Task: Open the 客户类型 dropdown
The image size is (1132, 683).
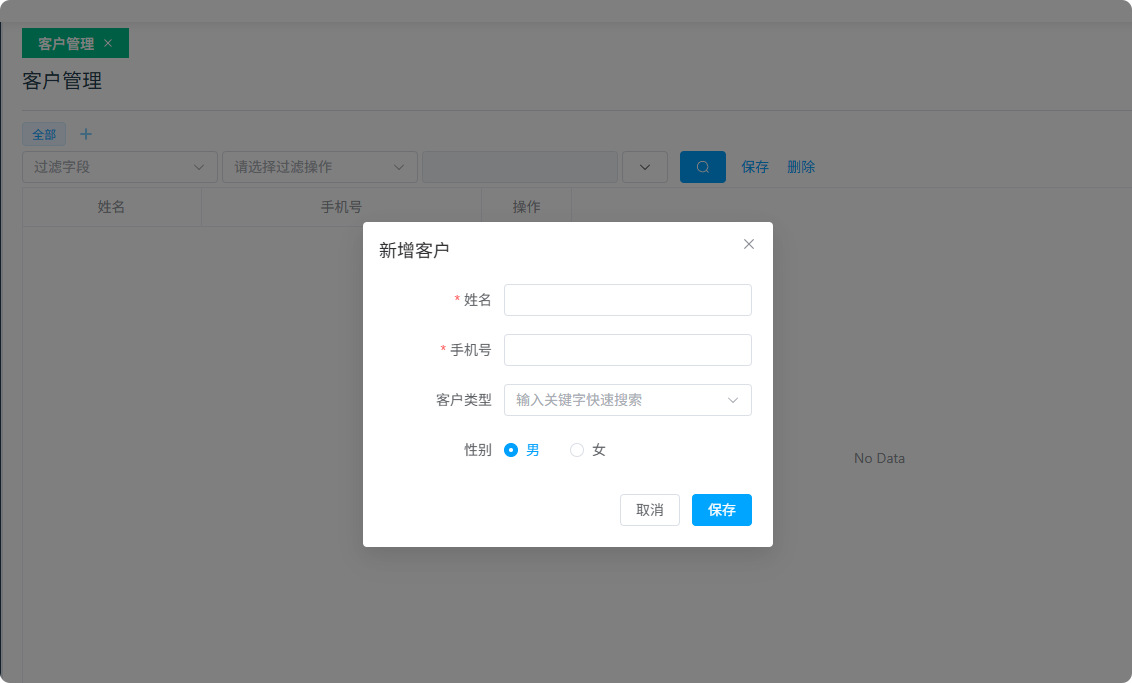Action: point(628,400)
